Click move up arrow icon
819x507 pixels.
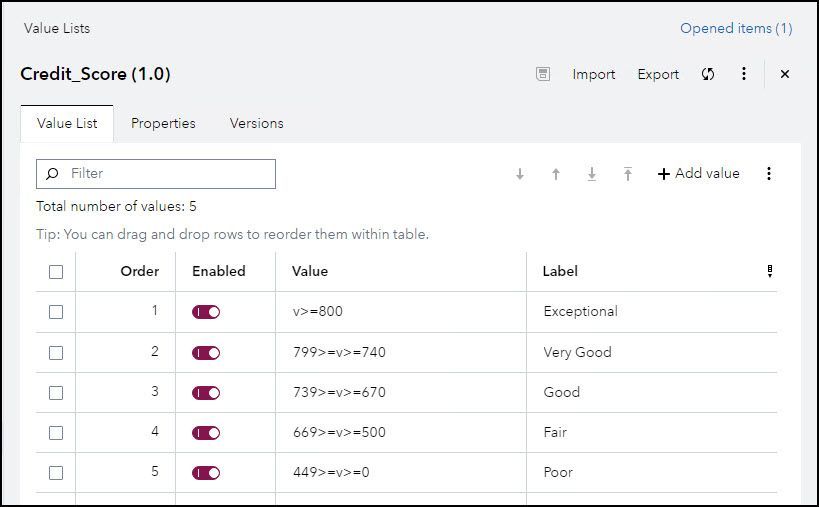coord(556,174)
